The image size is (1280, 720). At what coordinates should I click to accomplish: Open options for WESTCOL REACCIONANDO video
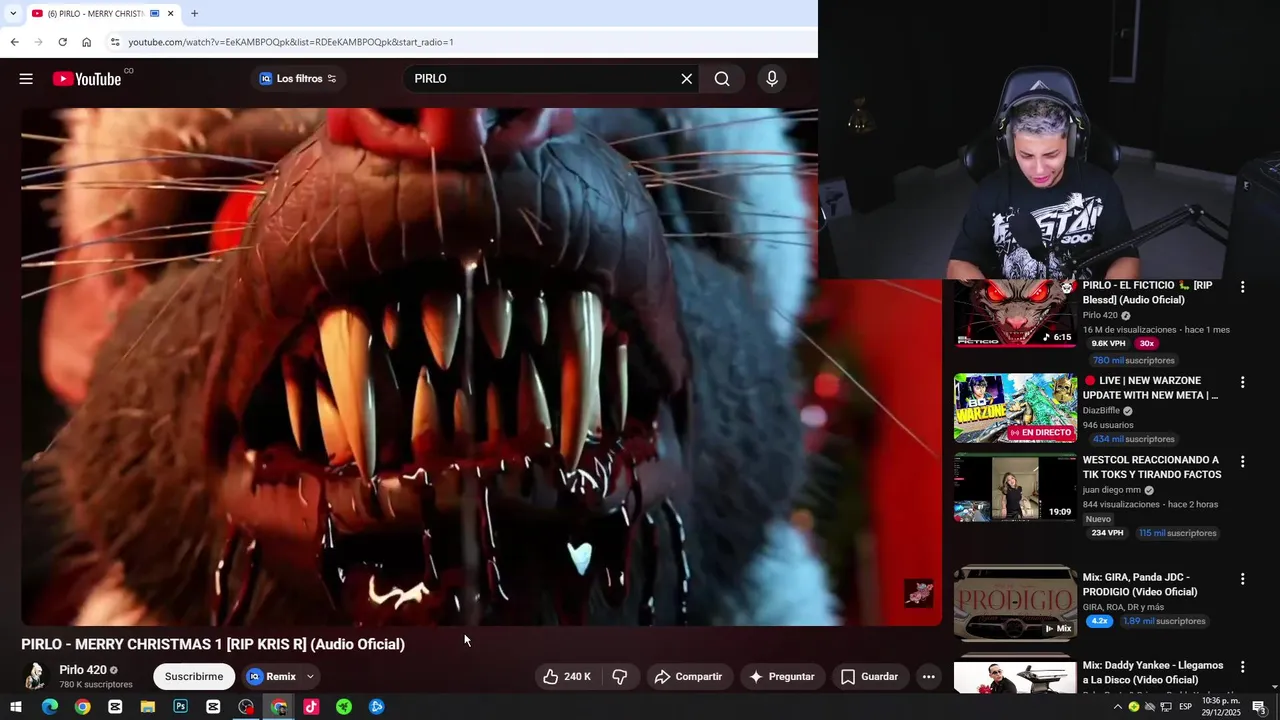pos(1243,462)
